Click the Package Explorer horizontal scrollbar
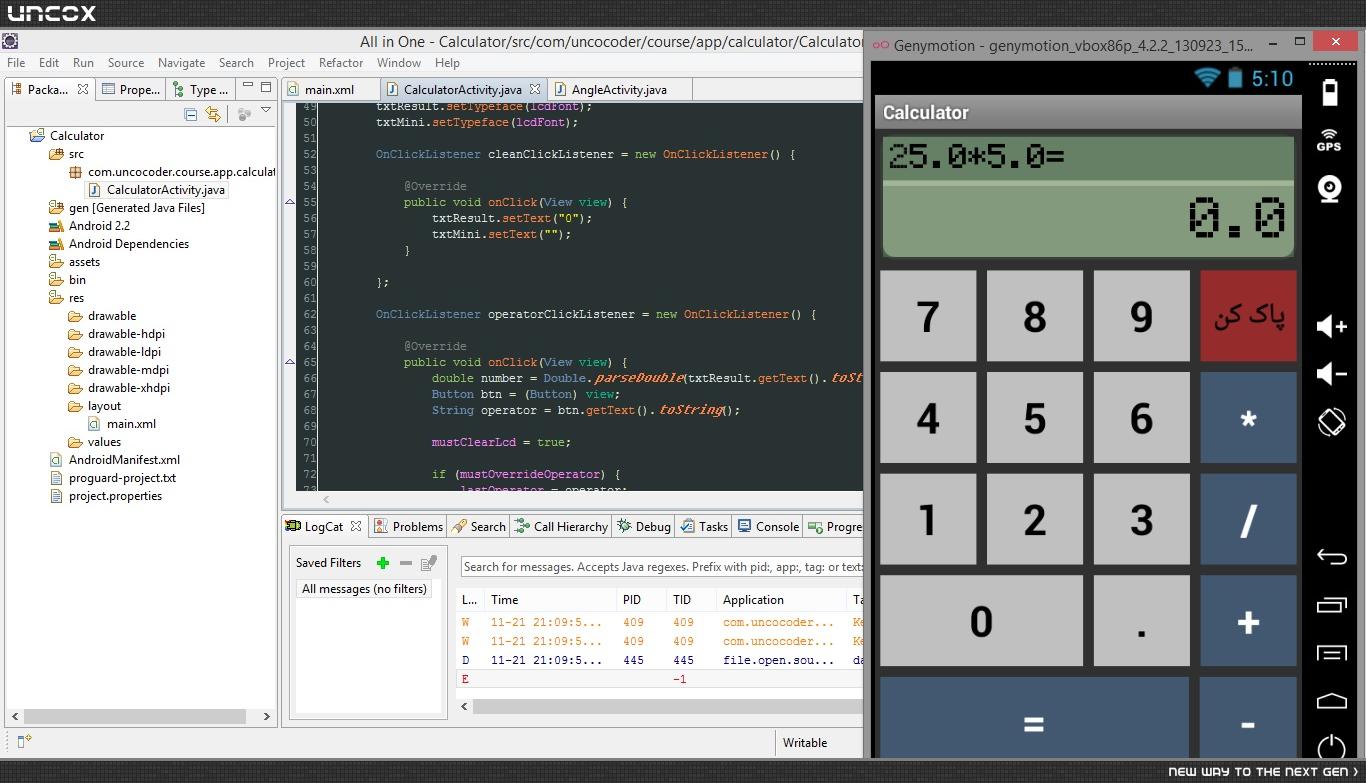Viewport: 1366px width, 783px height. [x=134, y=716]
